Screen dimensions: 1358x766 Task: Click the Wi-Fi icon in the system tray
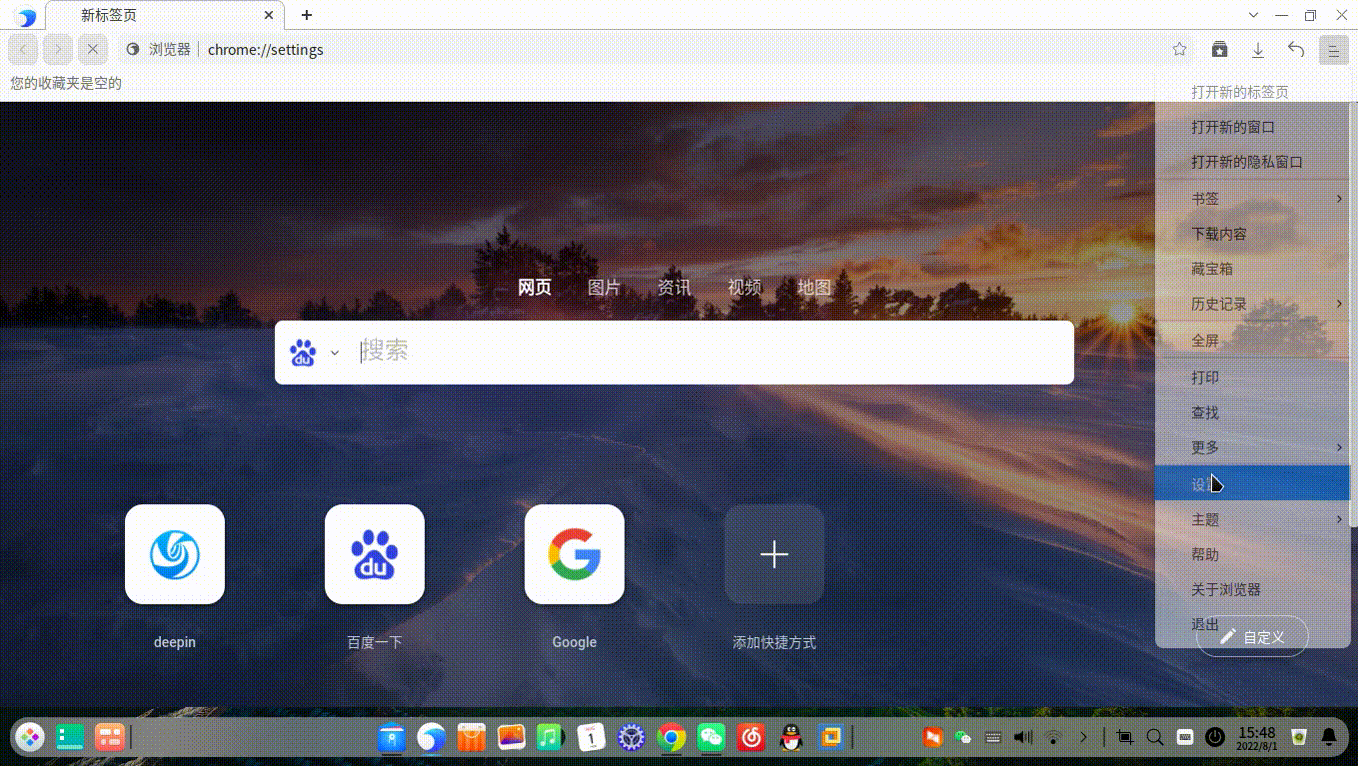(1053, 737)
